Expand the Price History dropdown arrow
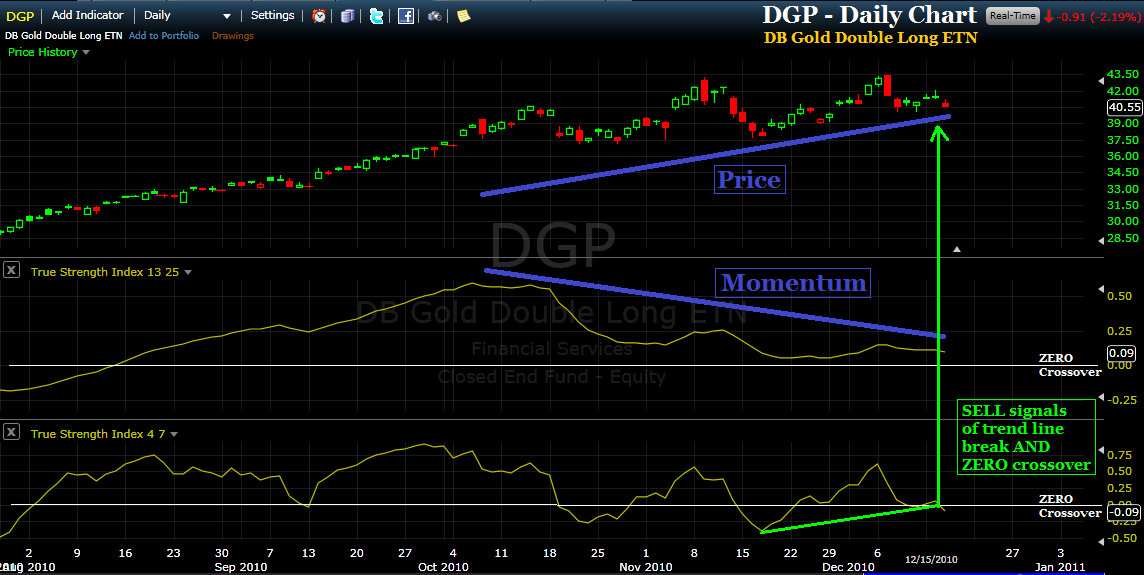1144x575 pixels. (x=86, y=53)
